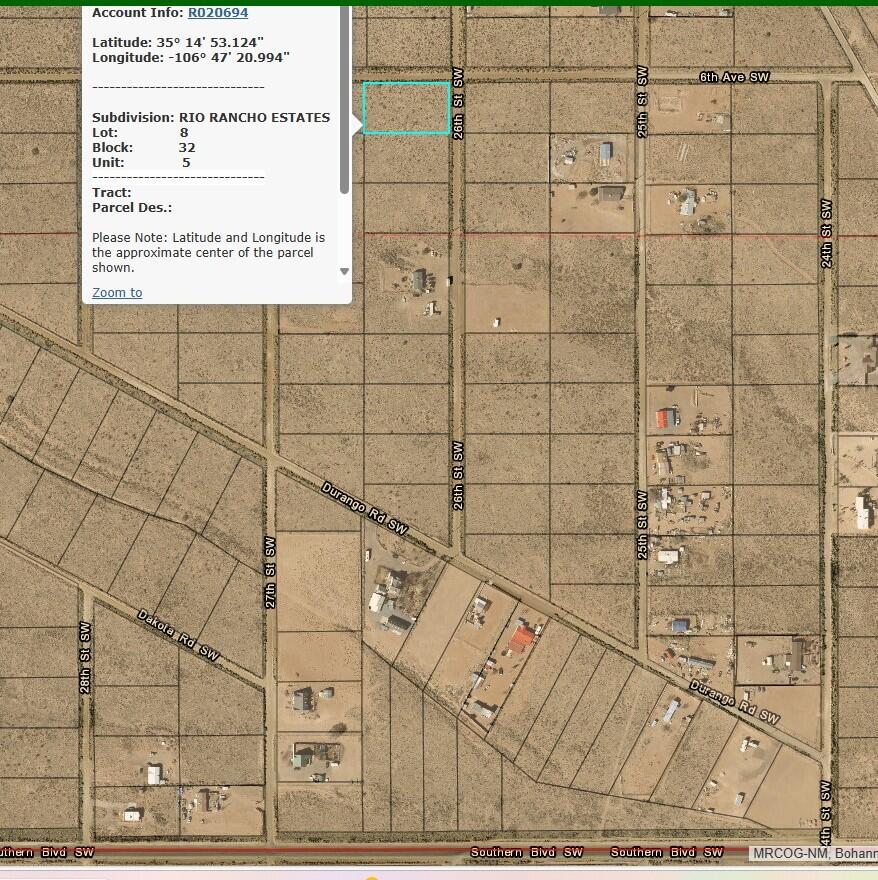Screen dimensions: 878x880
Task: Click the popup pointer arrow beside parcel
Action: [356, 124]
